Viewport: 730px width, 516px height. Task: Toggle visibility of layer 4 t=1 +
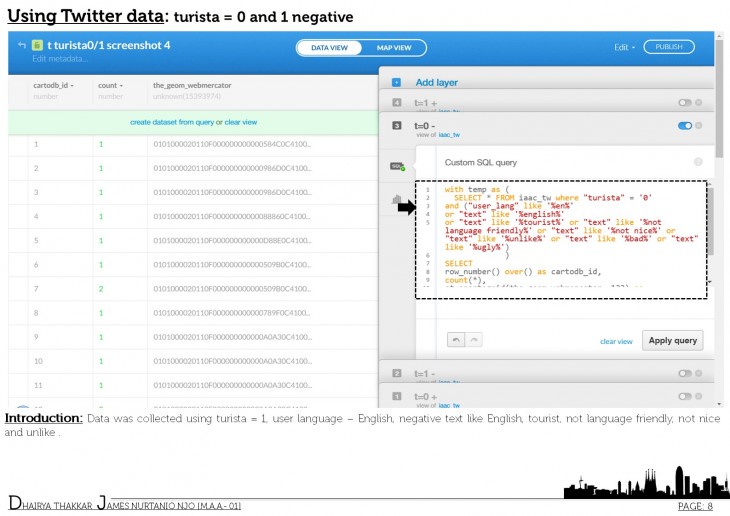click(x=684, y=103)
